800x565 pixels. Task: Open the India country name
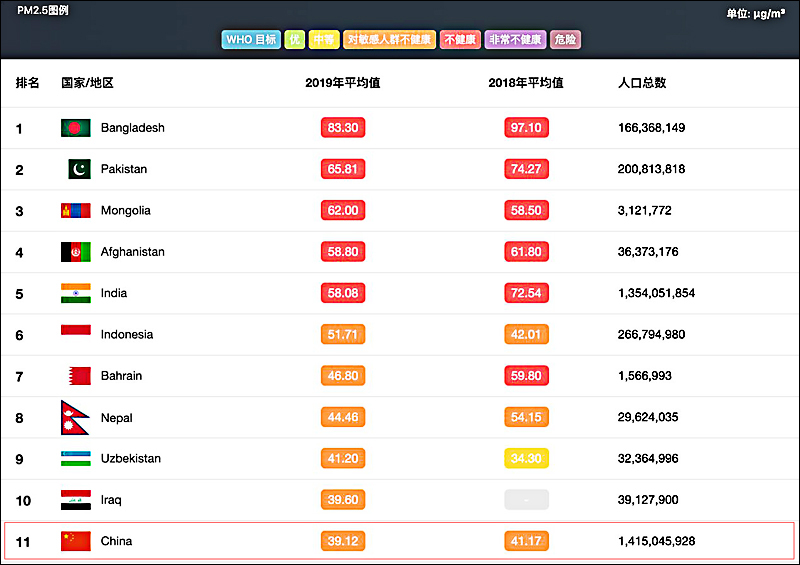click(x=114, y=293)
